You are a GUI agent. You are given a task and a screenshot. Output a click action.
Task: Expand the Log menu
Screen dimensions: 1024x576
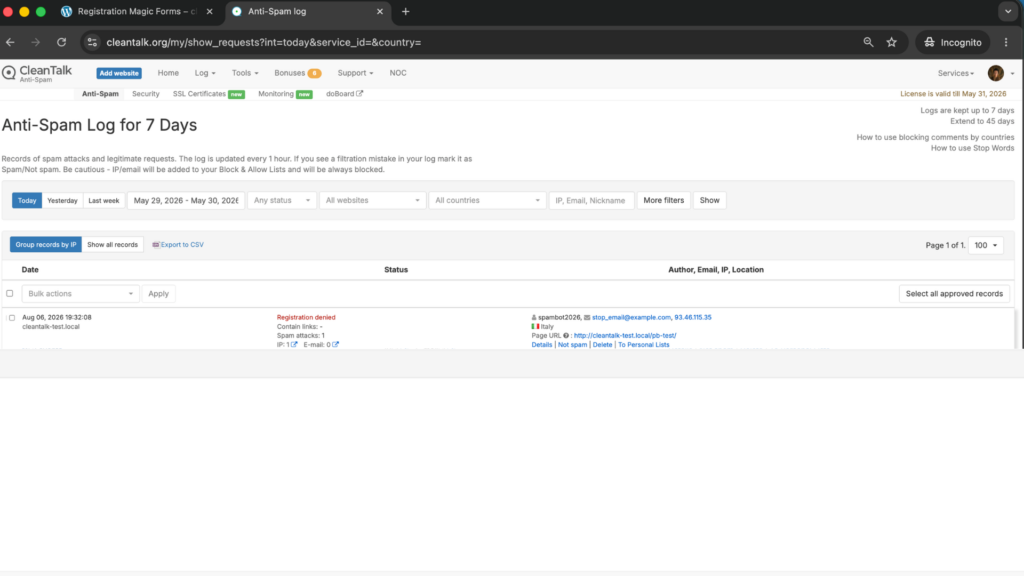(x=204, y=73)
